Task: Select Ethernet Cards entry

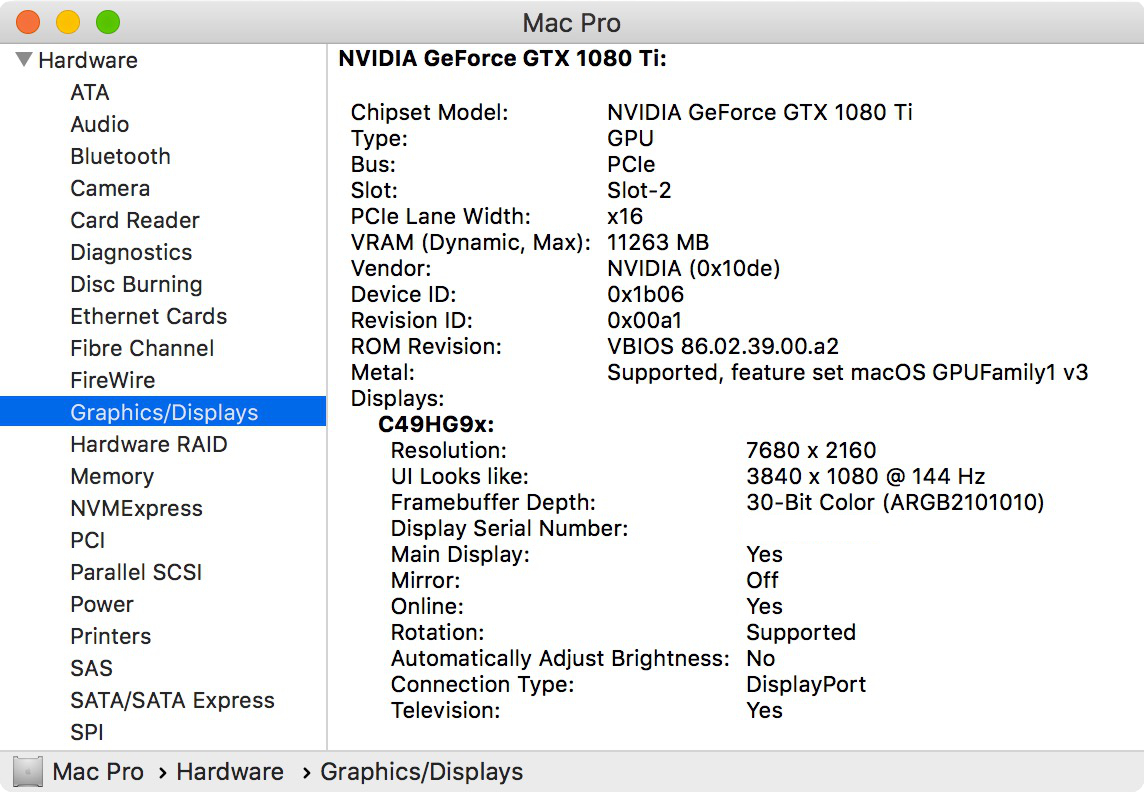Action: [149, 317]
